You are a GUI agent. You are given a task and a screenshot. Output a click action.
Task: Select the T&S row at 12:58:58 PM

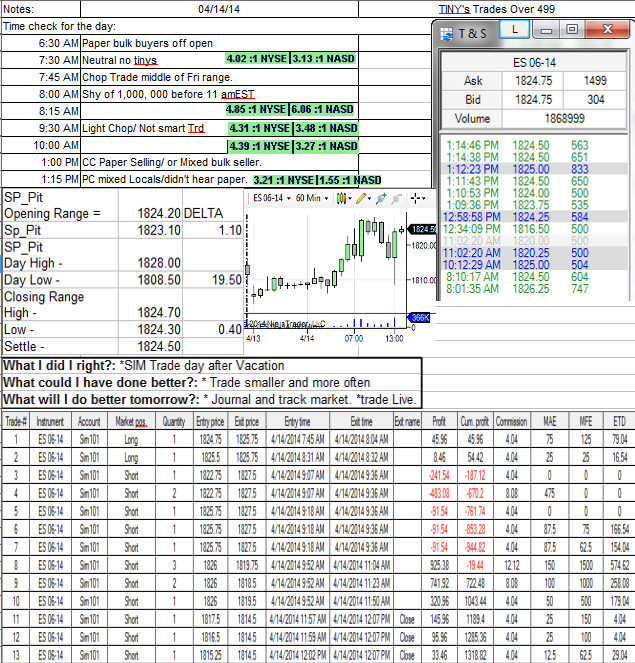534,217
